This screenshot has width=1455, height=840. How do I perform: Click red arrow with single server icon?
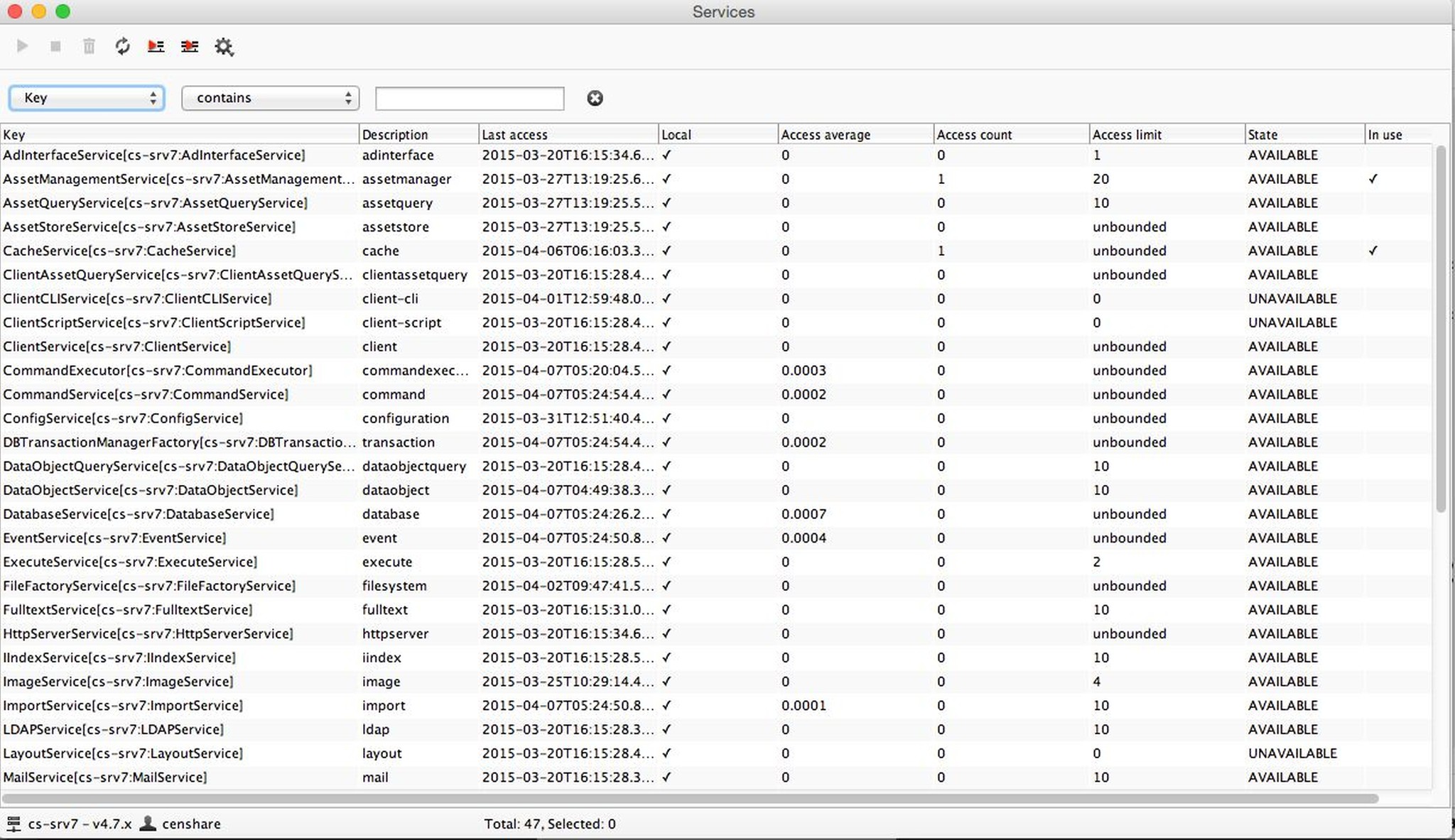156,46
